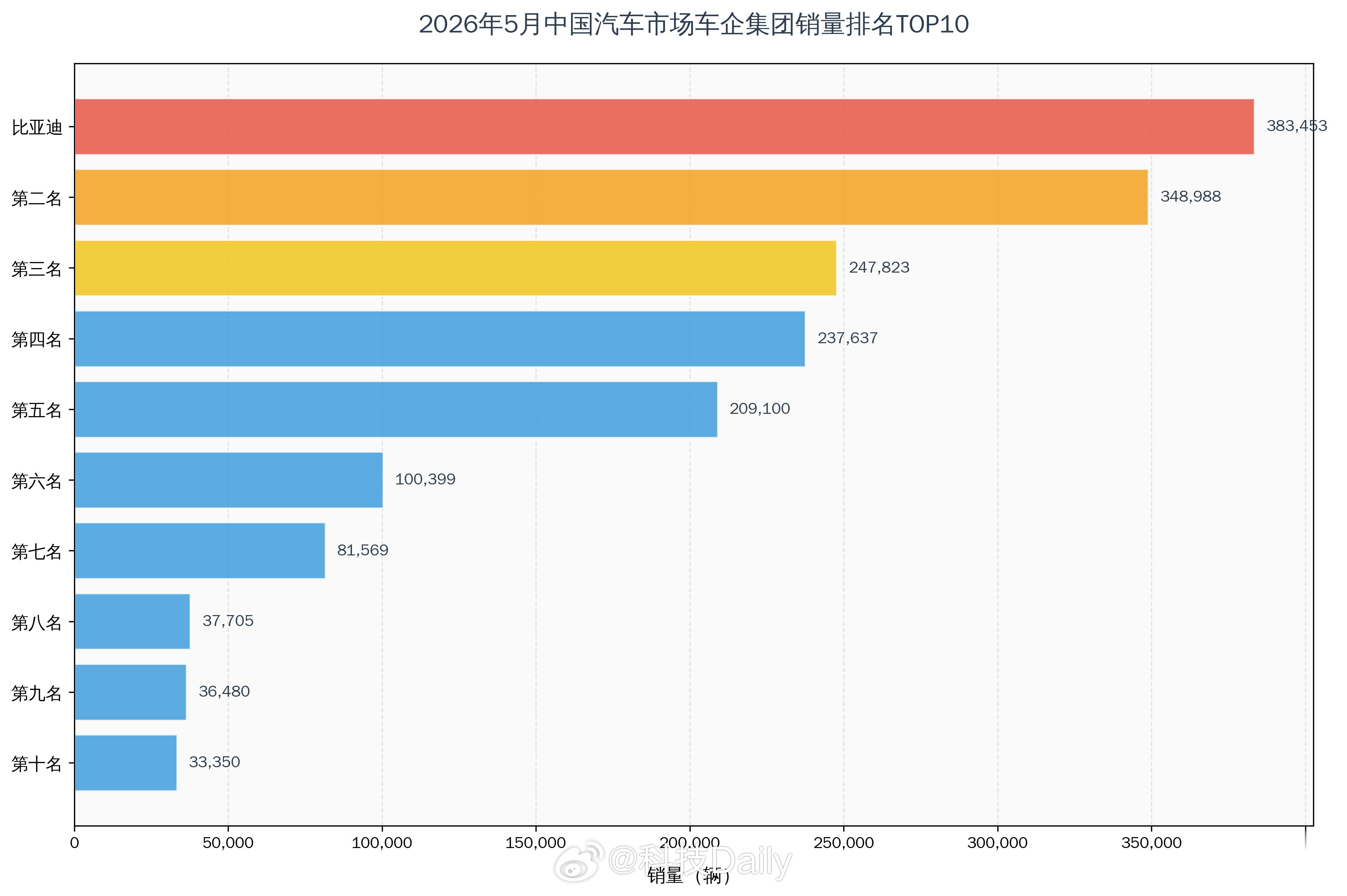
Task: Click the value label 37,705
Action: pyautogui.click(x=227, y=621)
